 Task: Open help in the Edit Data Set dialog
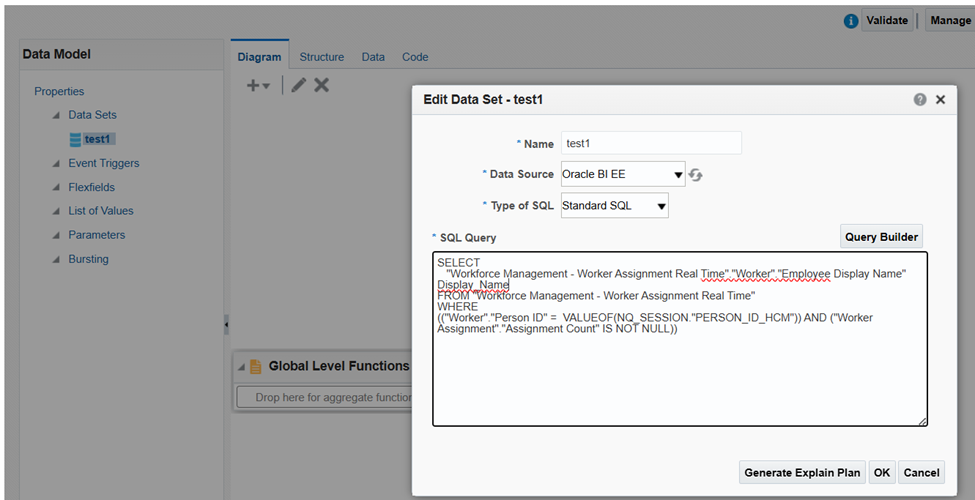[920, 100]
